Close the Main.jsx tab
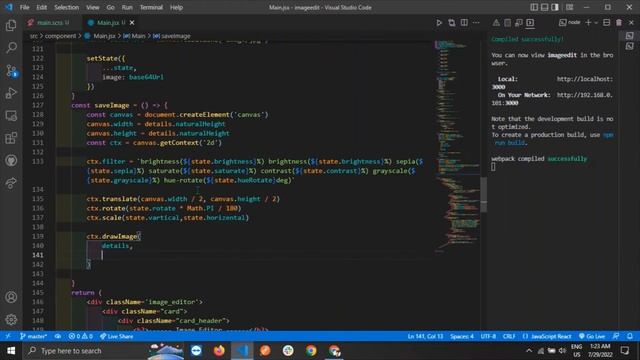640x360 pixels. [132, 23]
